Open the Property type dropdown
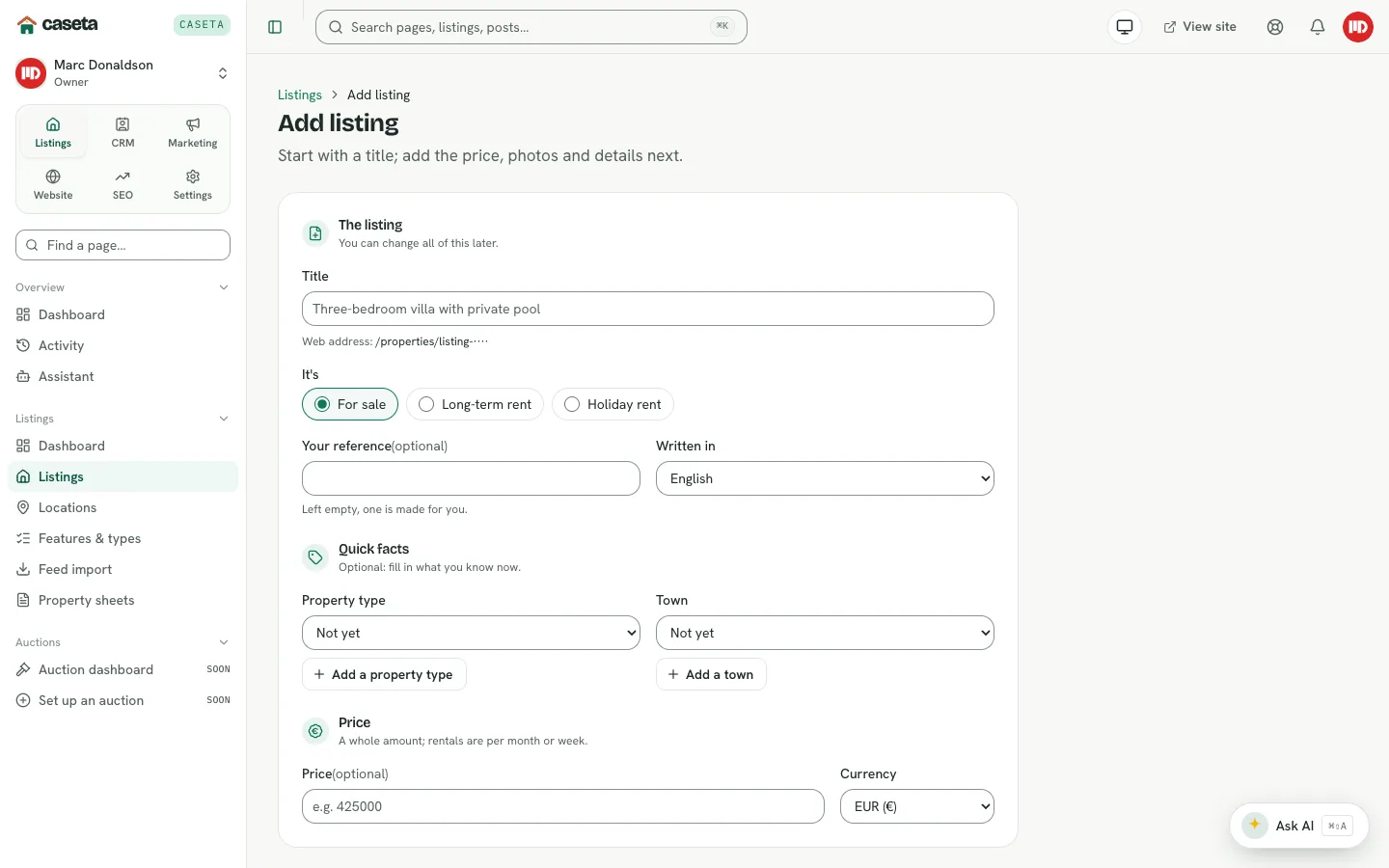1389x868 pixels. pos(471,633)
